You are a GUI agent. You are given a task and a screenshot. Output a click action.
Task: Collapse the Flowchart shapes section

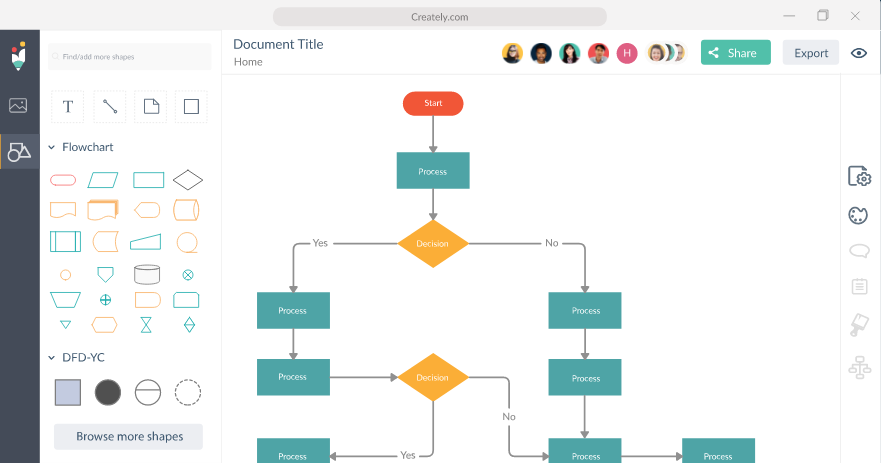[52, 147]
